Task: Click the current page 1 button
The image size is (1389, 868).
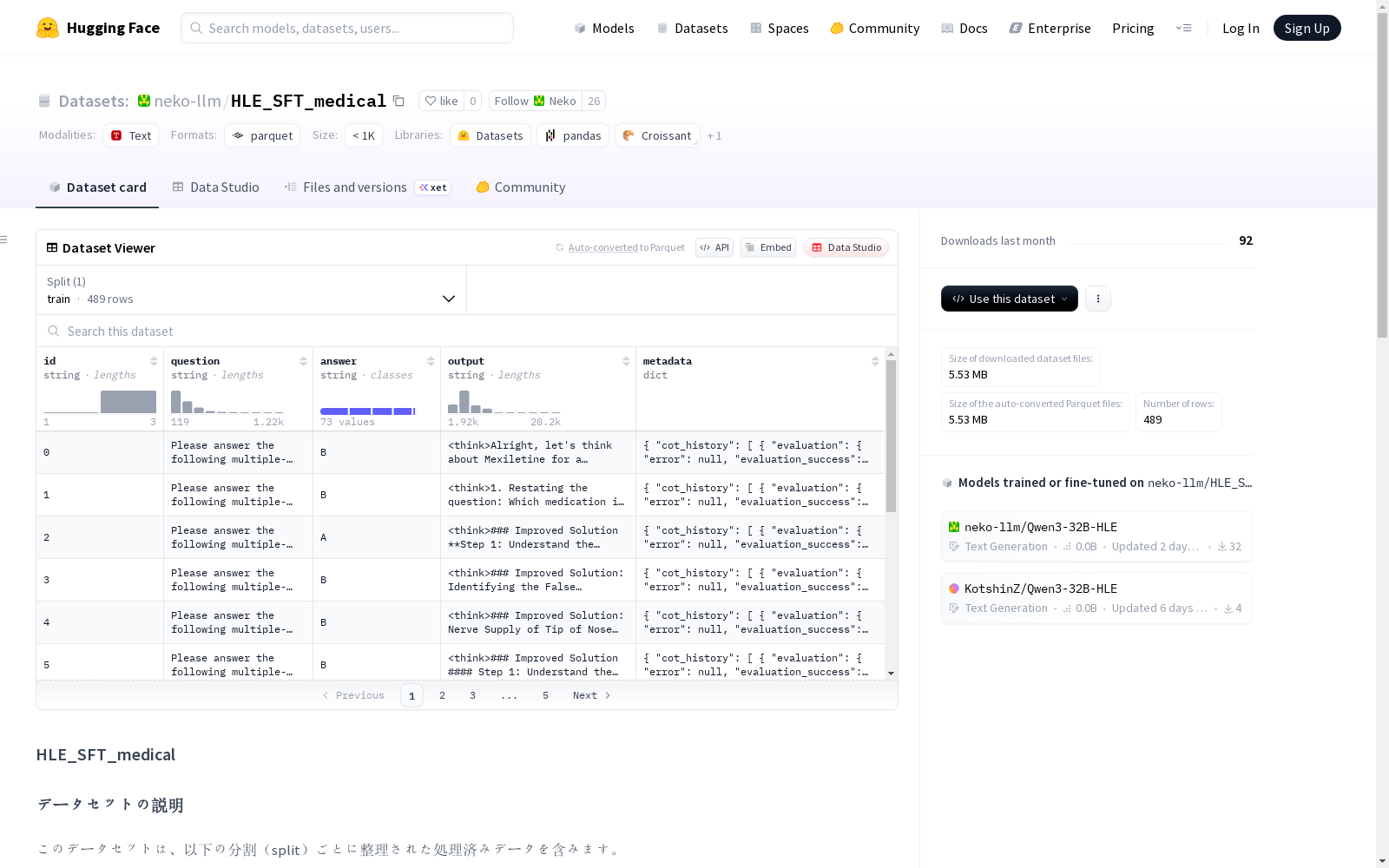Action: 411,695
